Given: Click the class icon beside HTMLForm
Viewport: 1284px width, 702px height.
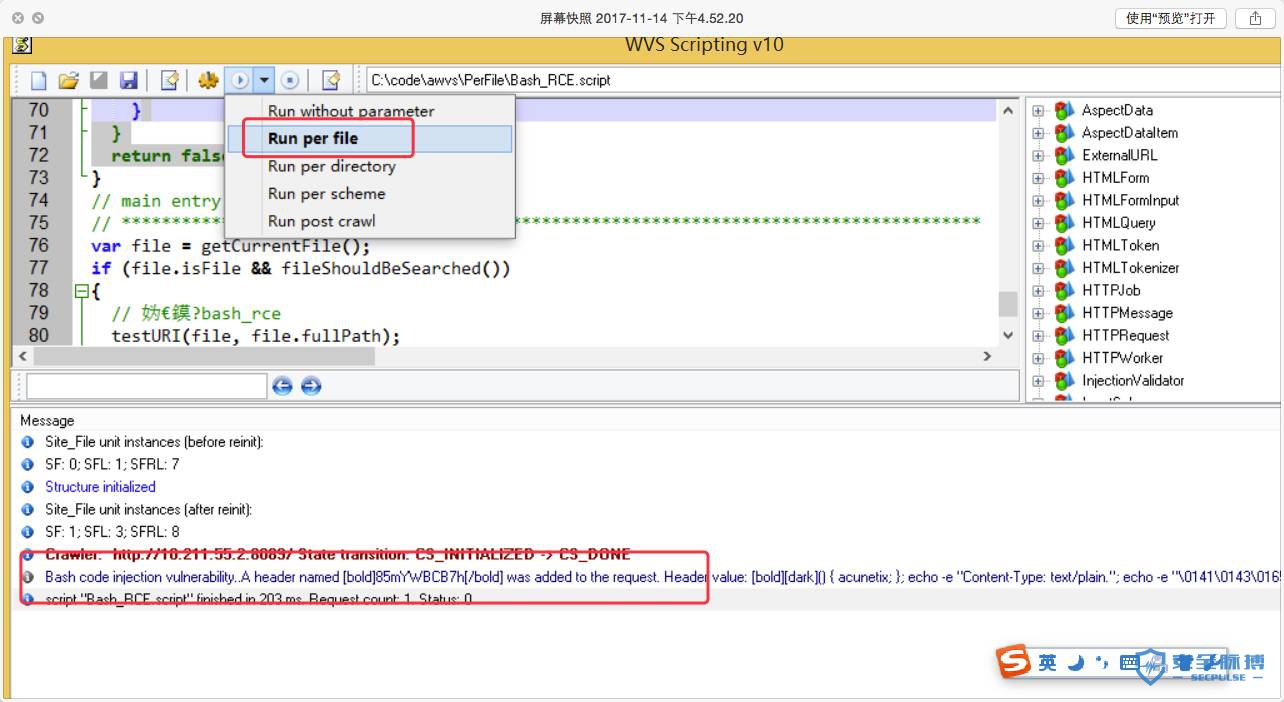Looking at the screenshot, I should pos(1064,178).
